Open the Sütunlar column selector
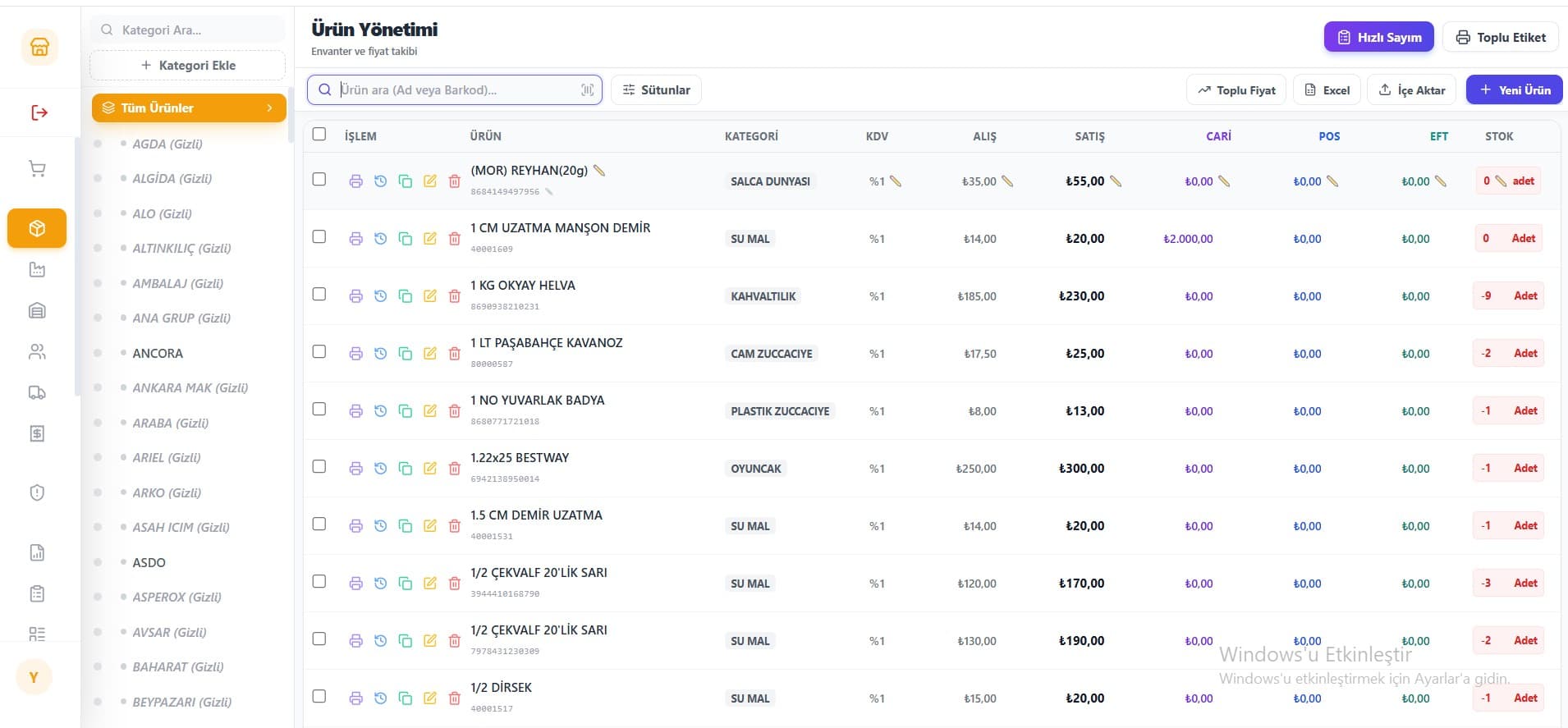Screen dimensions: 1568x728 pos(656,90)
